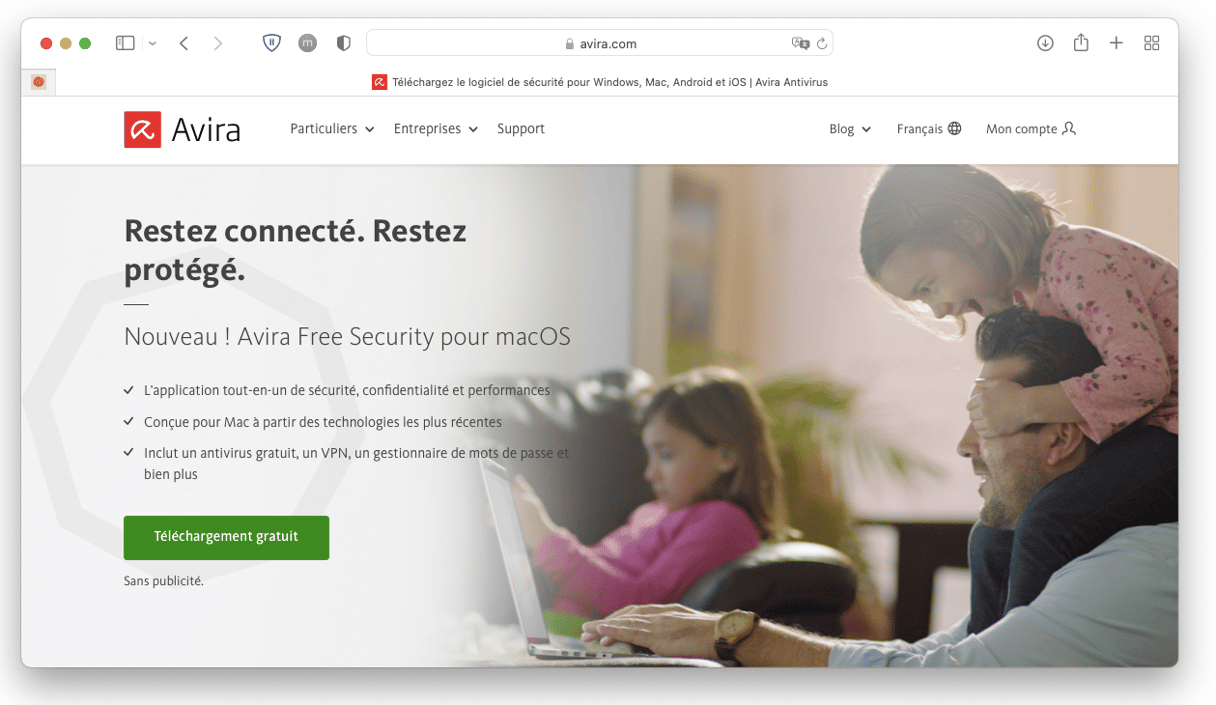Select the avira.com address bar
The image size is (1216, 705).
click(599, 43)
